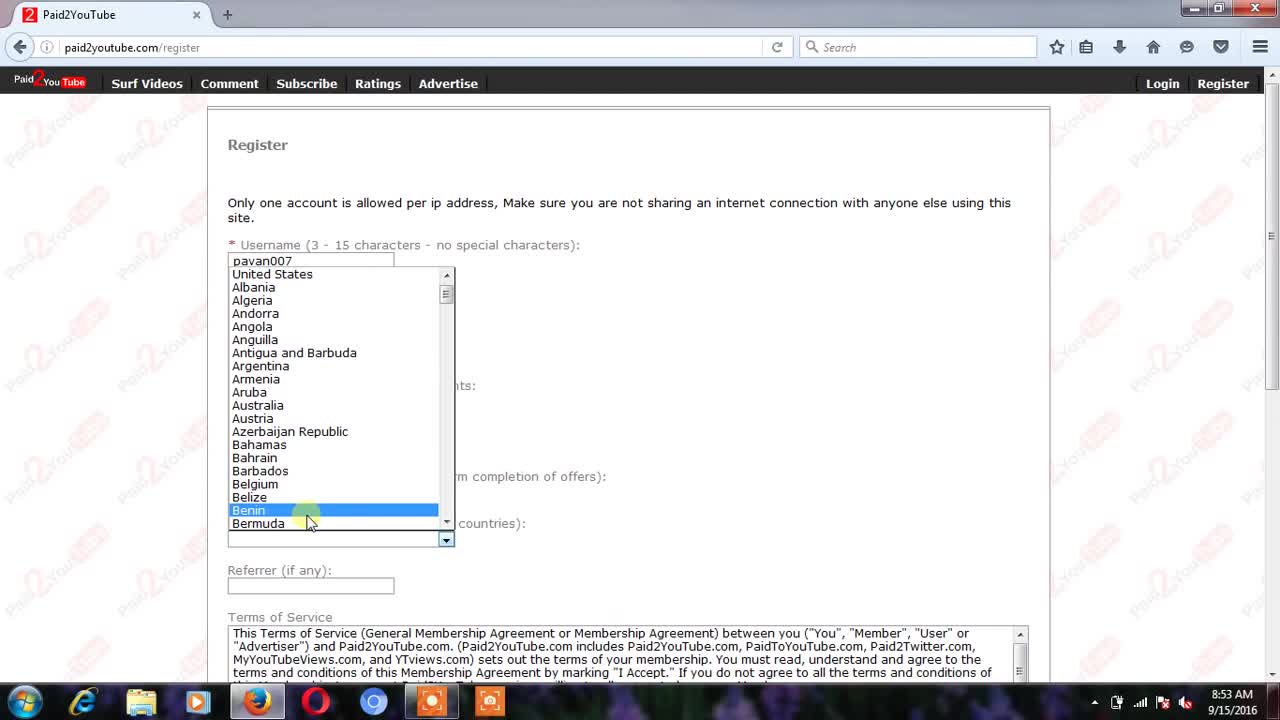Select Anguilla from the country list
1280x720 pixels.
334,339
